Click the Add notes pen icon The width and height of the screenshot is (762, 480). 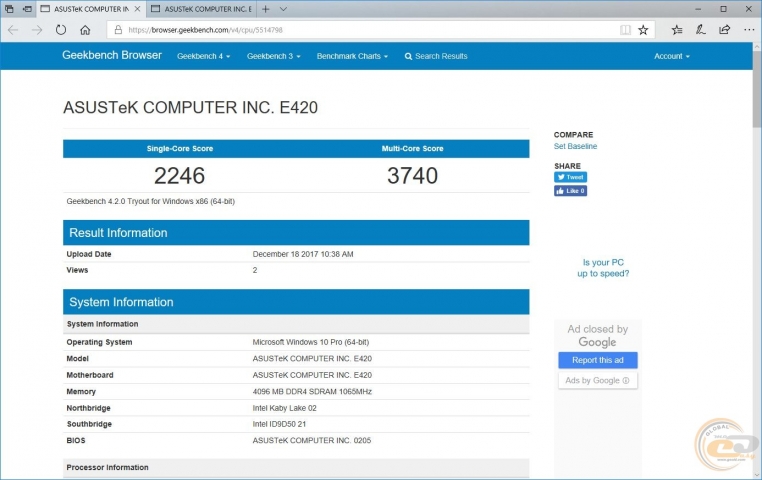[x=700, y=30]
